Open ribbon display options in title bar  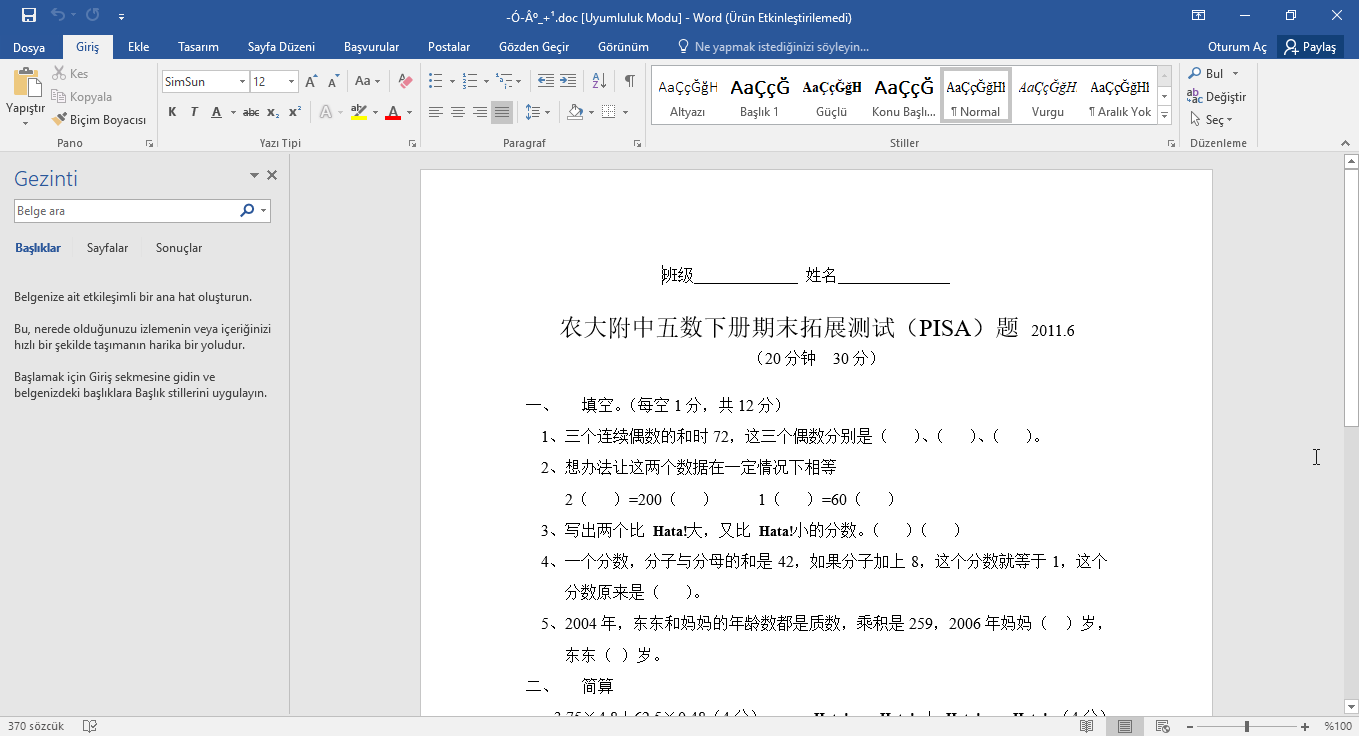[1198, 16]
